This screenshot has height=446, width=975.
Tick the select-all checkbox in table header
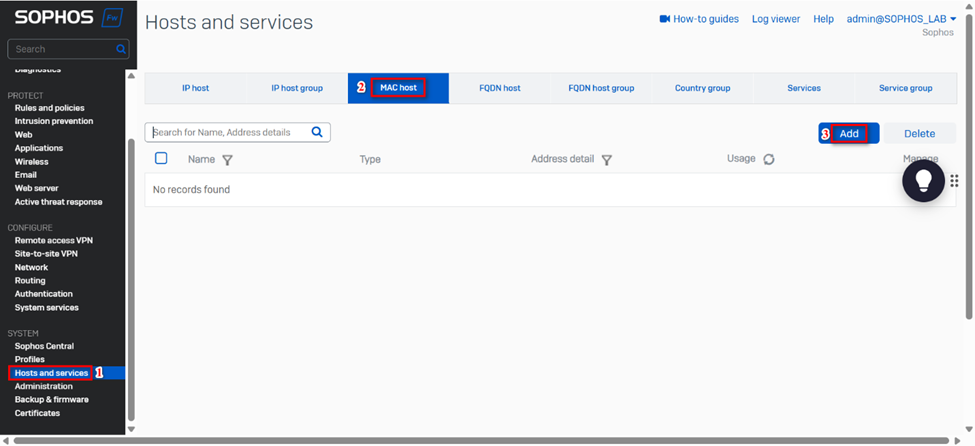pos(161,159)
